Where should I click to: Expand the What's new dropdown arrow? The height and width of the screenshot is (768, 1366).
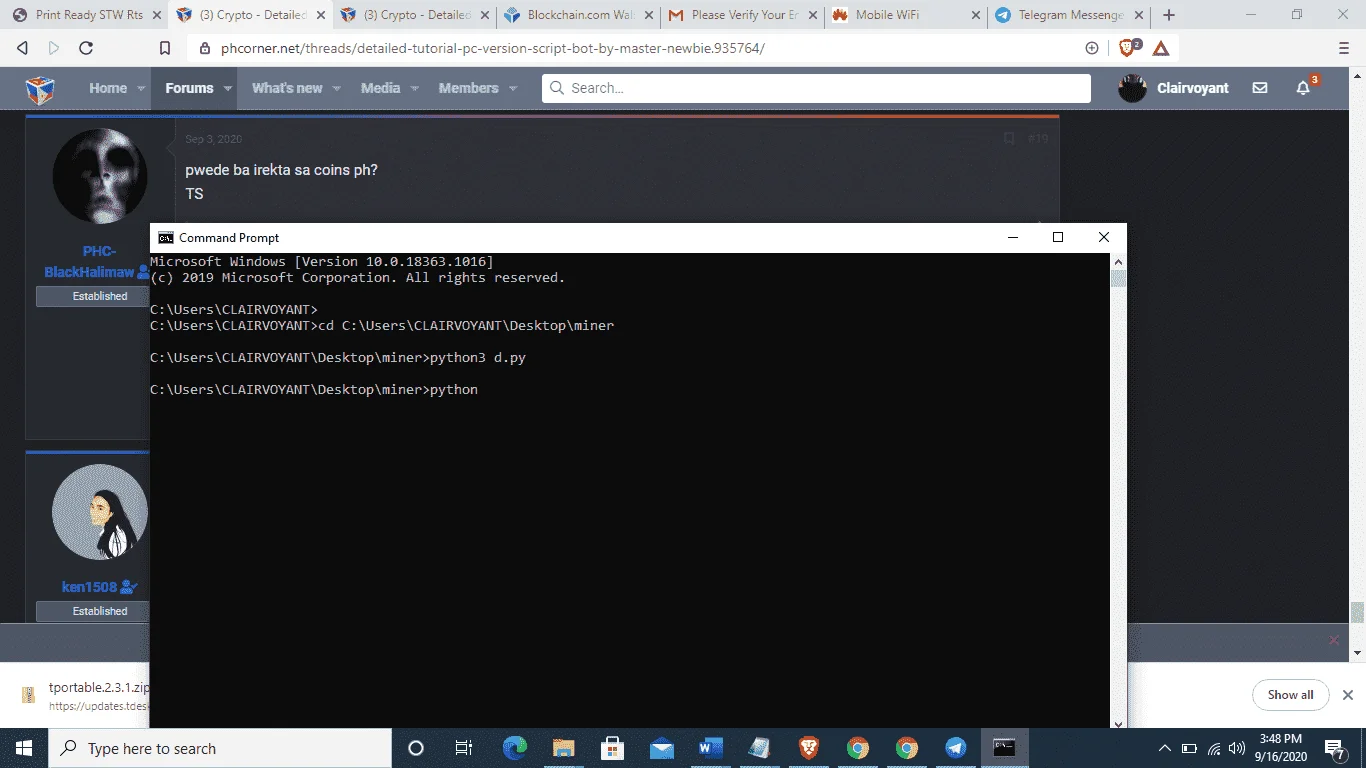[337, 88]
